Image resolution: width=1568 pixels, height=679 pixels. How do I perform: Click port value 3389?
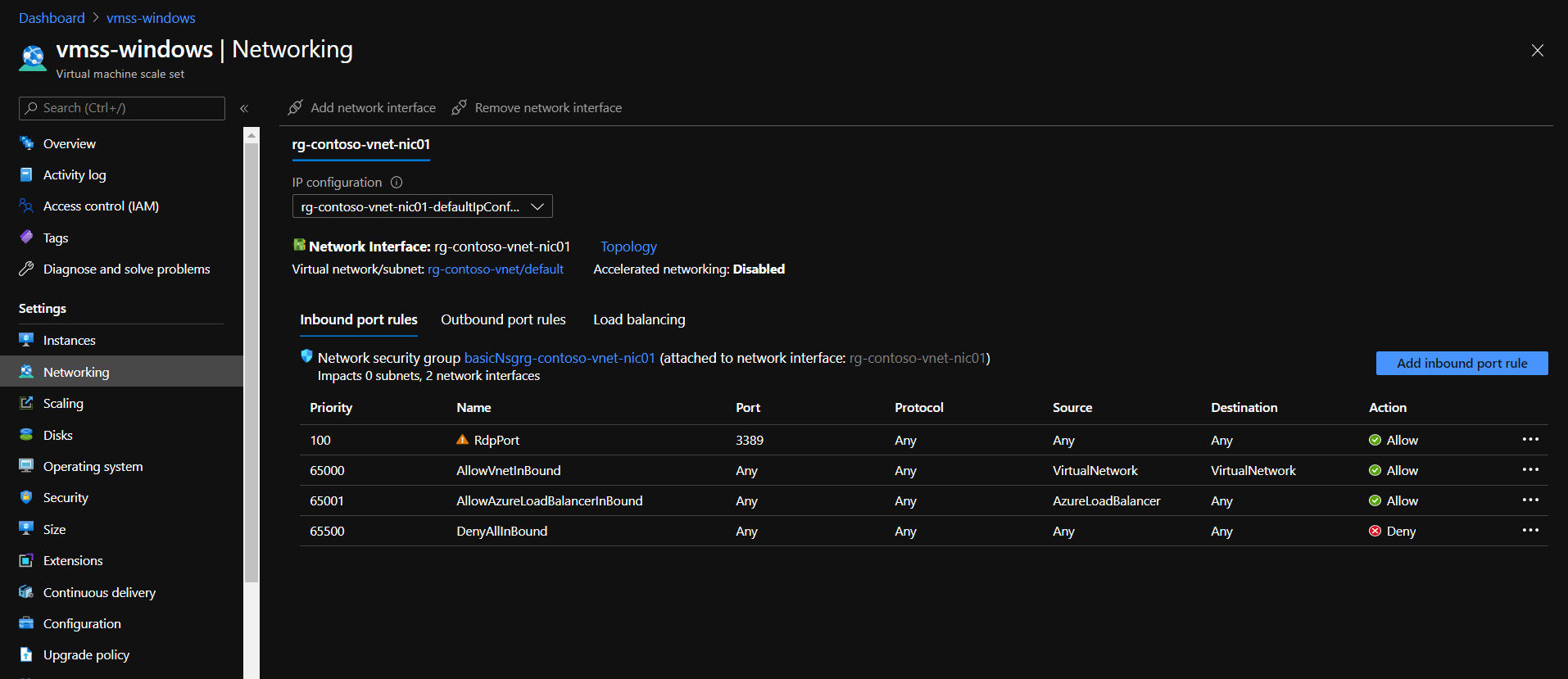pyautogui.click(x=750, y=440)
